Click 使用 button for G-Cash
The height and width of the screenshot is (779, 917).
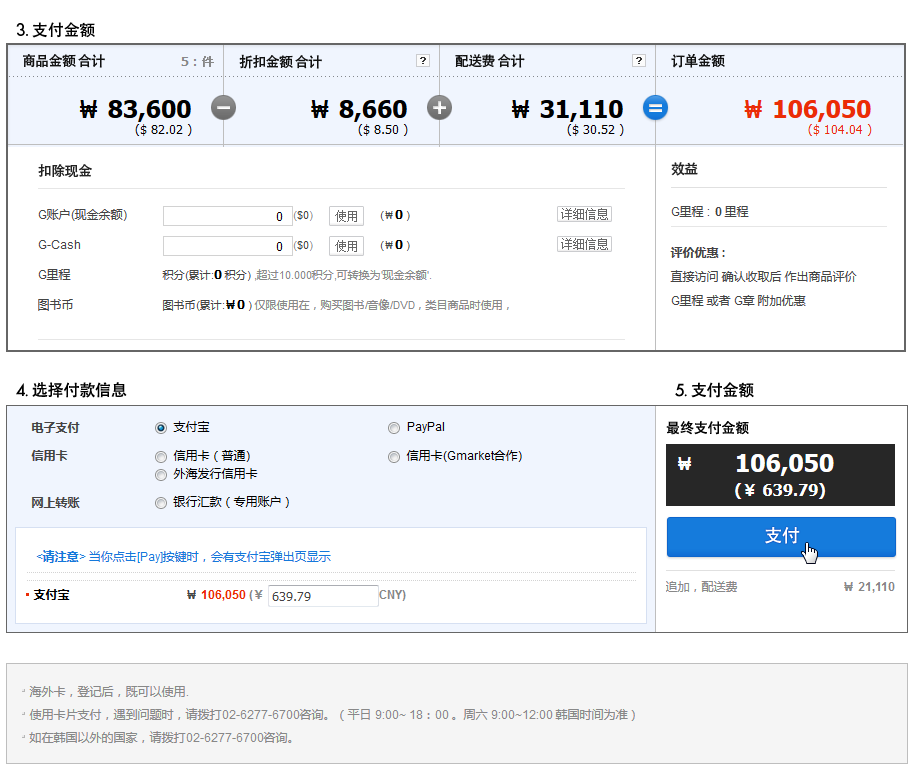[x=346, y=246]
